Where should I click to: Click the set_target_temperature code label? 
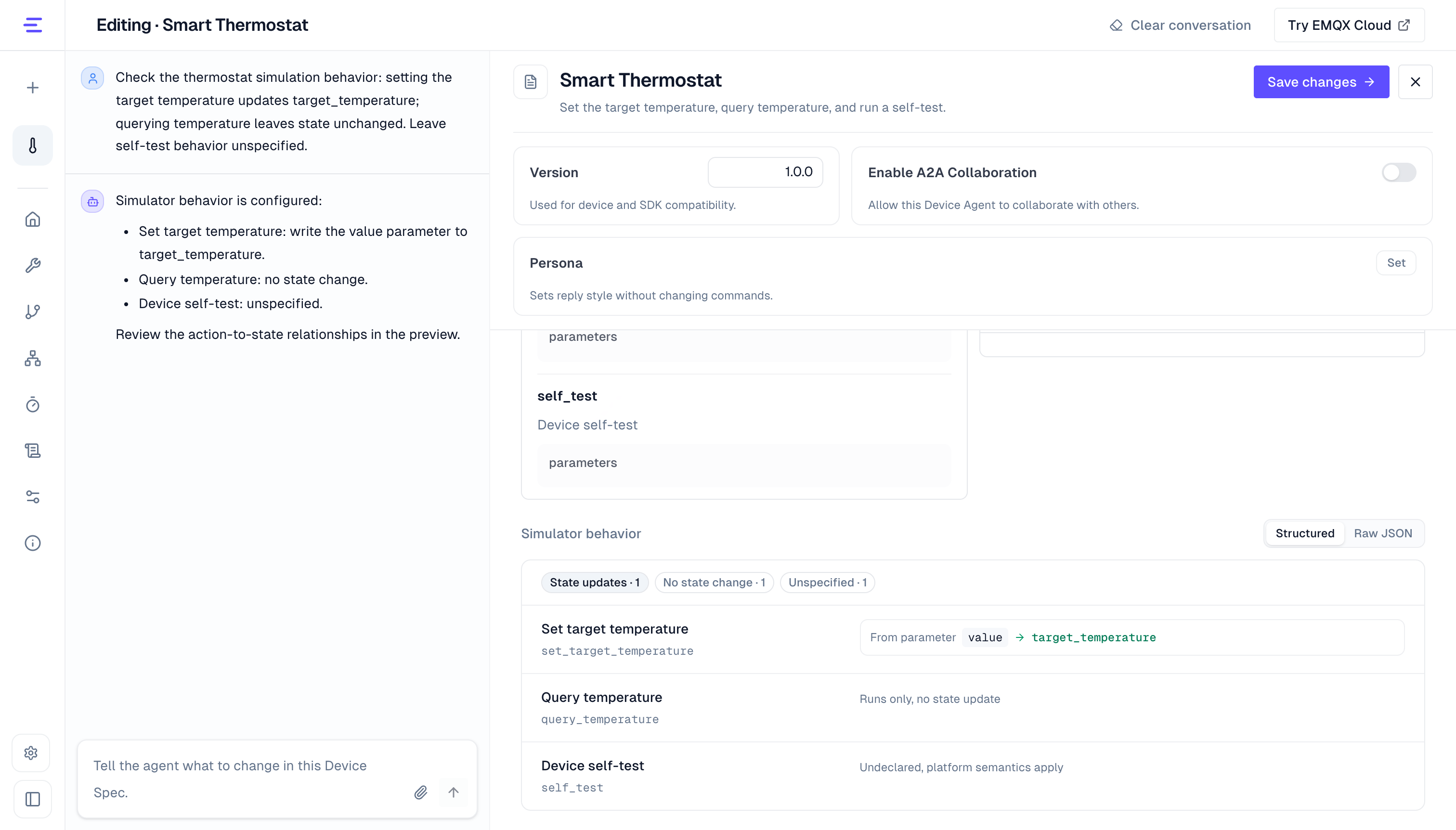pos(617,651)
